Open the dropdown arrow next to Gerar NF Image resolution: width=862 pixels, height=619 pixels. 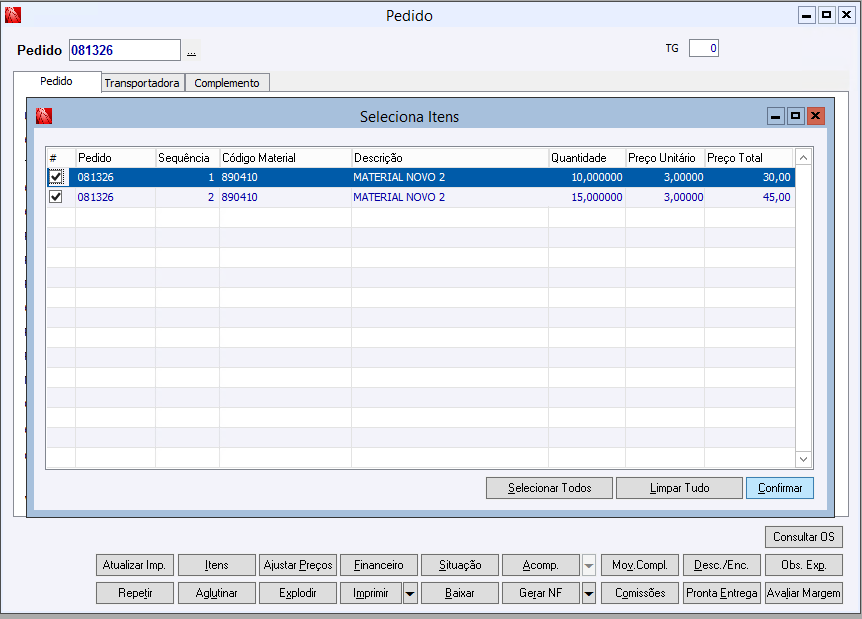tap(589, 593)
